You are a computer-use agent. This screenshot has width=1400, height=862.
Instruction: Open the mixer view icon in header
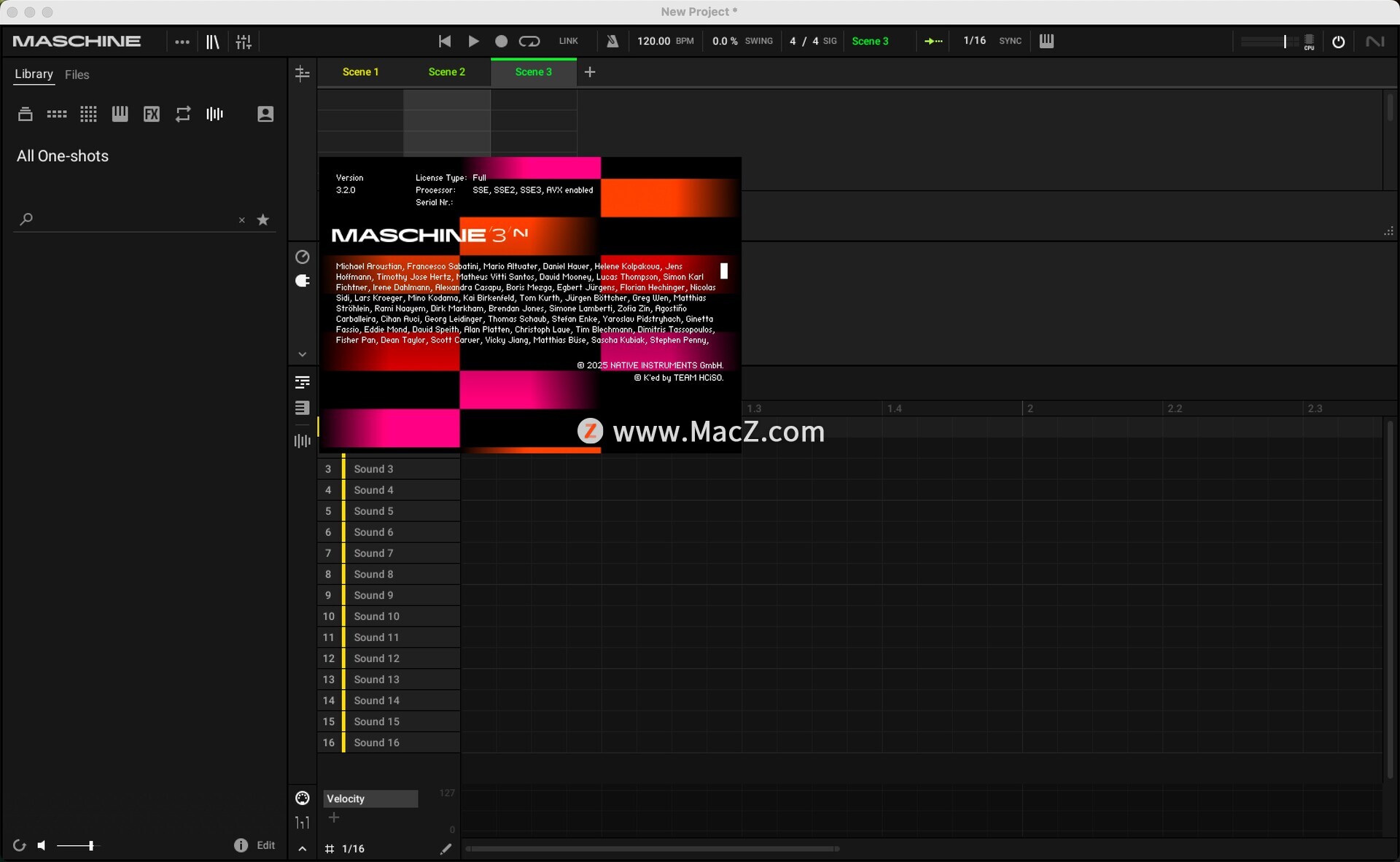pos(244,42)
